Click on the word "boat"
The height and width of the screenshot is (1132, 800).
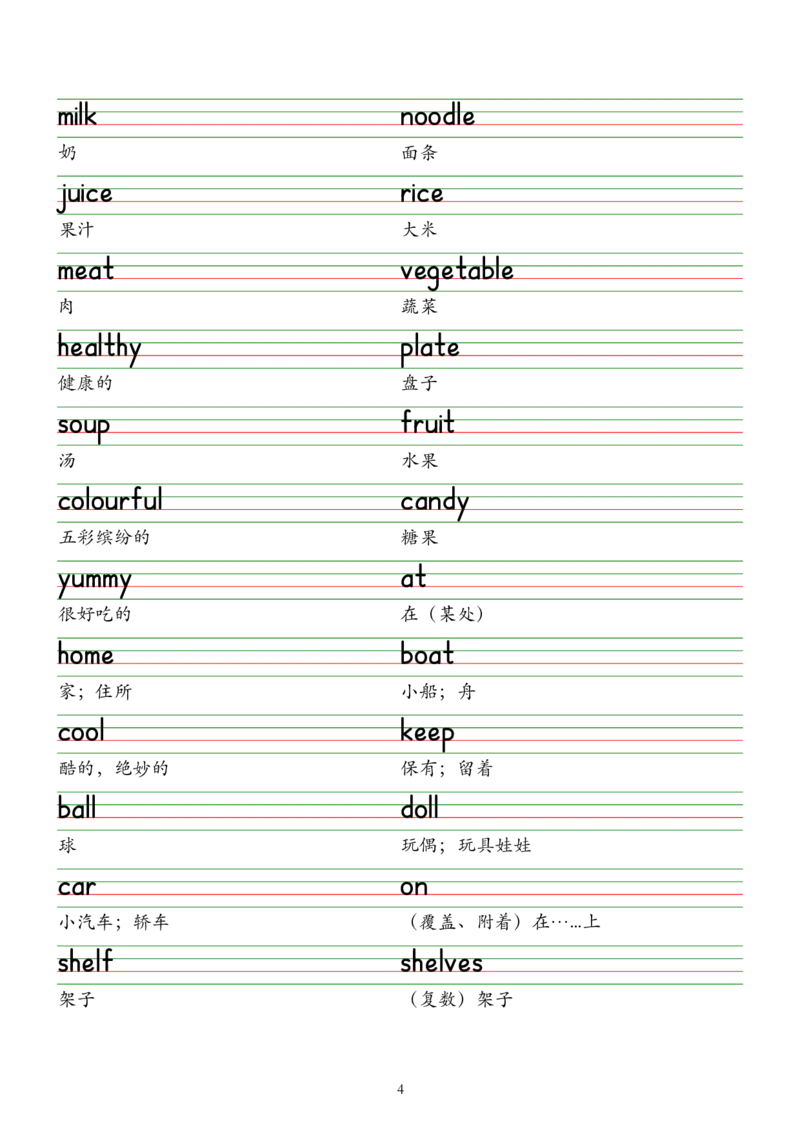pyautogui.click(x=428, y=656)
